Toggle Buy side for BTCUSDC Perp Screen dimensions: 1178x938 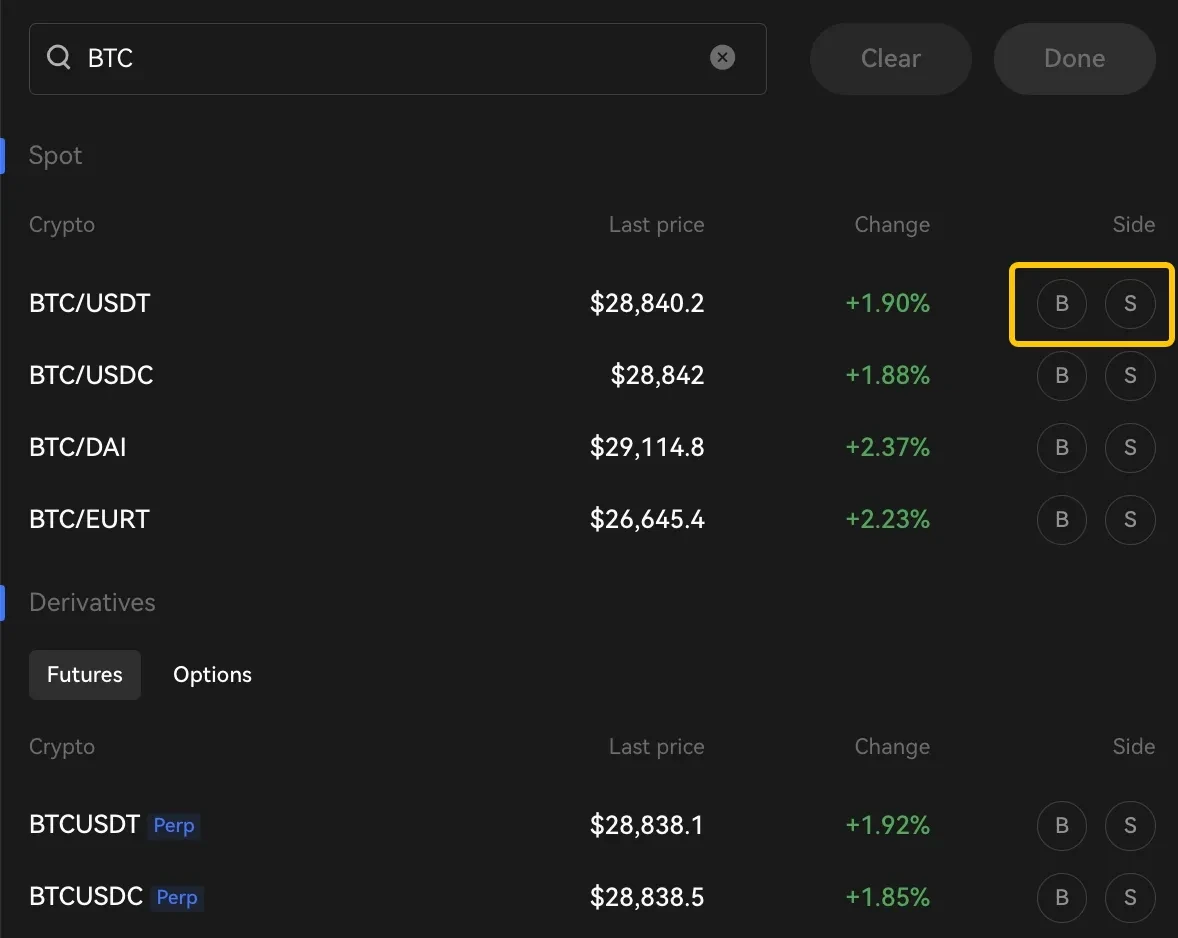click(x=1062, y=897)
